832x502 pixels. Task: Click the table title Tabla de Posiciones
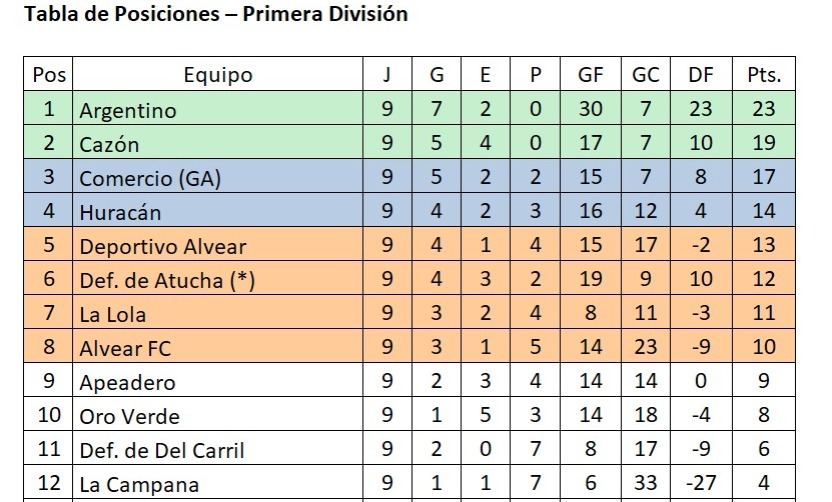(122, 14)
